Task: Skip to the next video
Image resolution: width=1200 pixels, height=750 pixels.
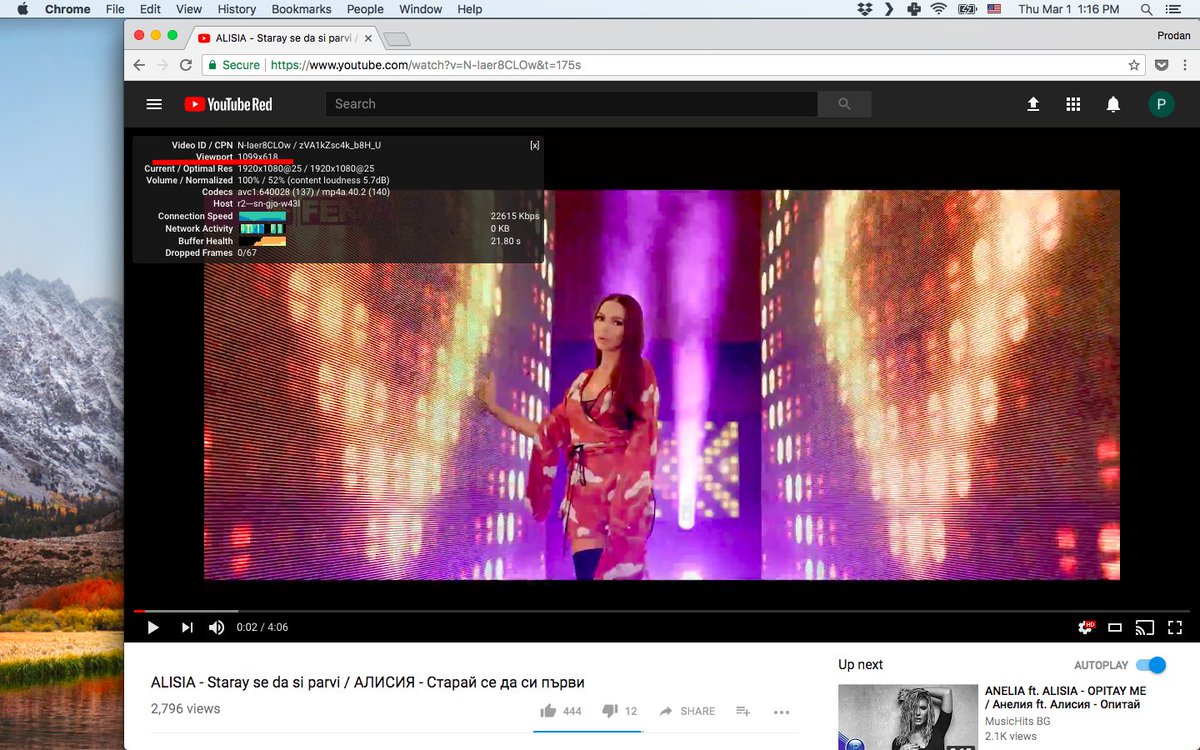Action: tap(187, 627)
